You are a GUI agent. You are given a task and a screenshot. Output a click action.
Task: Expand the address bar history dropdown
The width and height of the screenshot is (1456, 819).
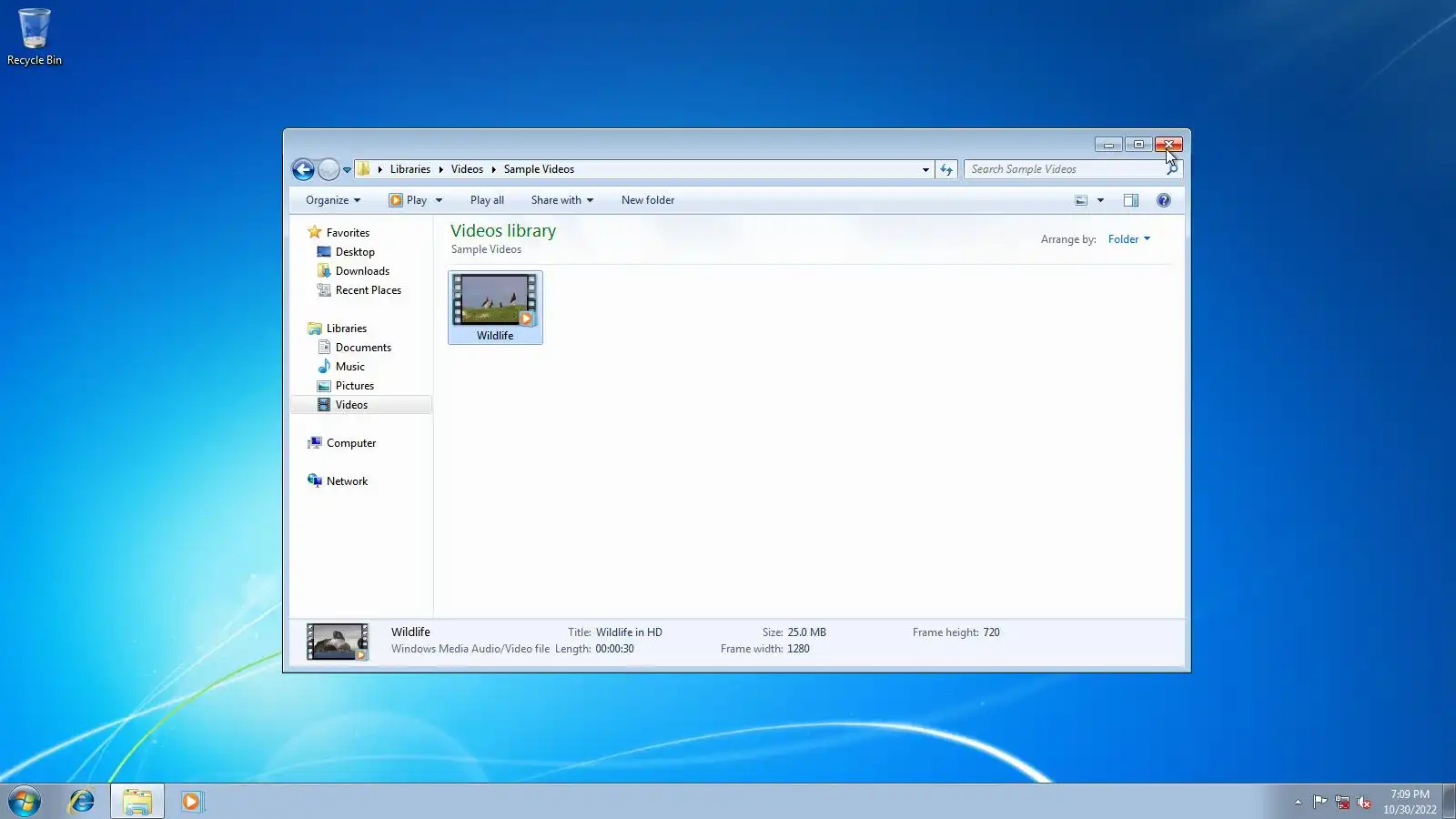point(925,169)
